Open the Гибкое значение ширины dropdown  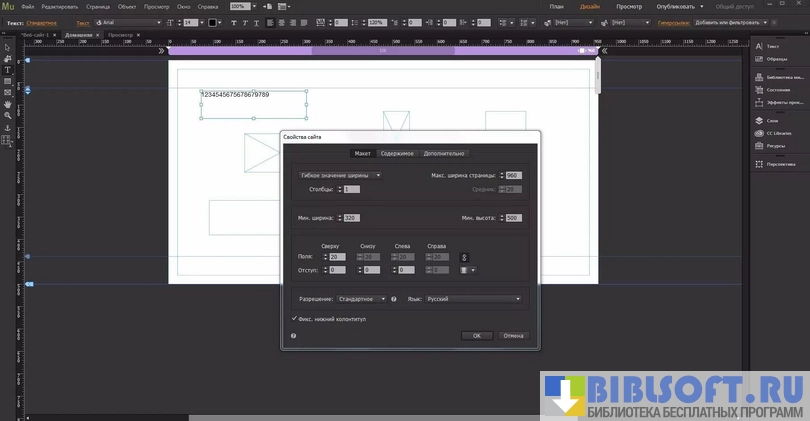(x=340, y=175)
